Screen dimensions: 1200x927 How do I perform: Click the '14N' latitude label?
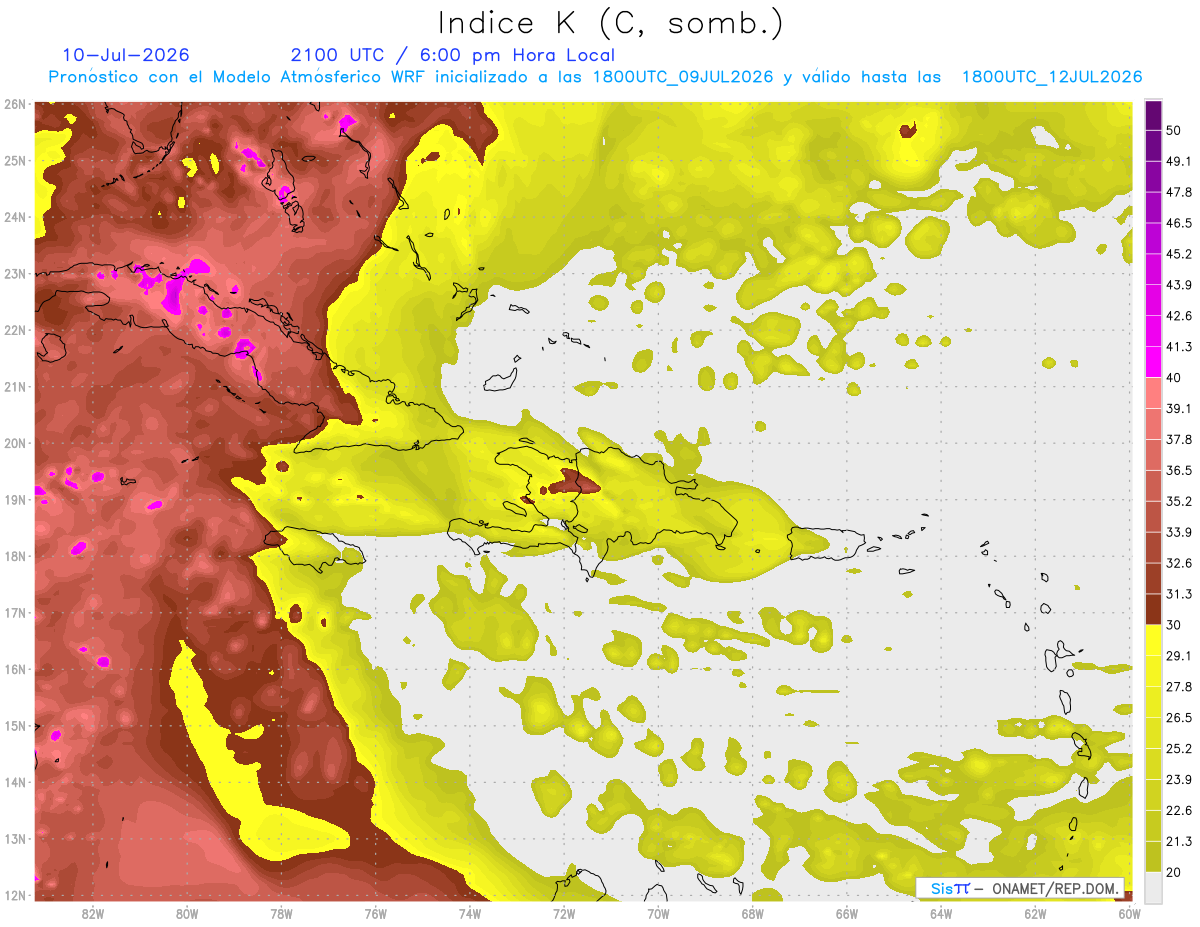tap(14, 782)
